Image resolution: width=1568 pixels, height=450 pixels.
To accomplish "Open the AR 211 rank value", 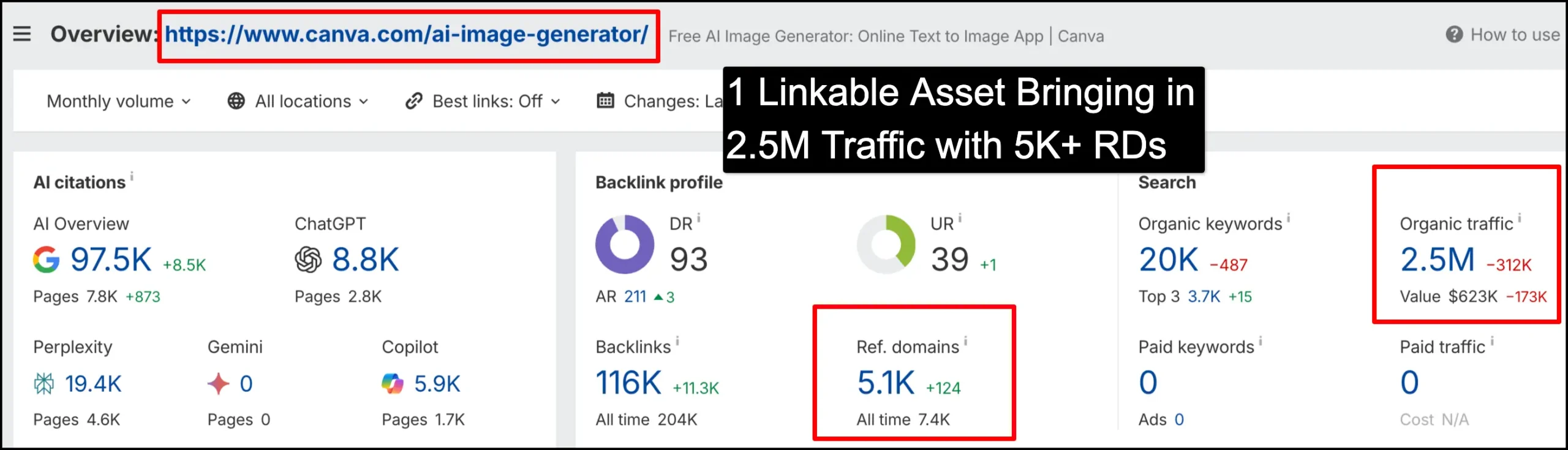I will coord(635,297).
